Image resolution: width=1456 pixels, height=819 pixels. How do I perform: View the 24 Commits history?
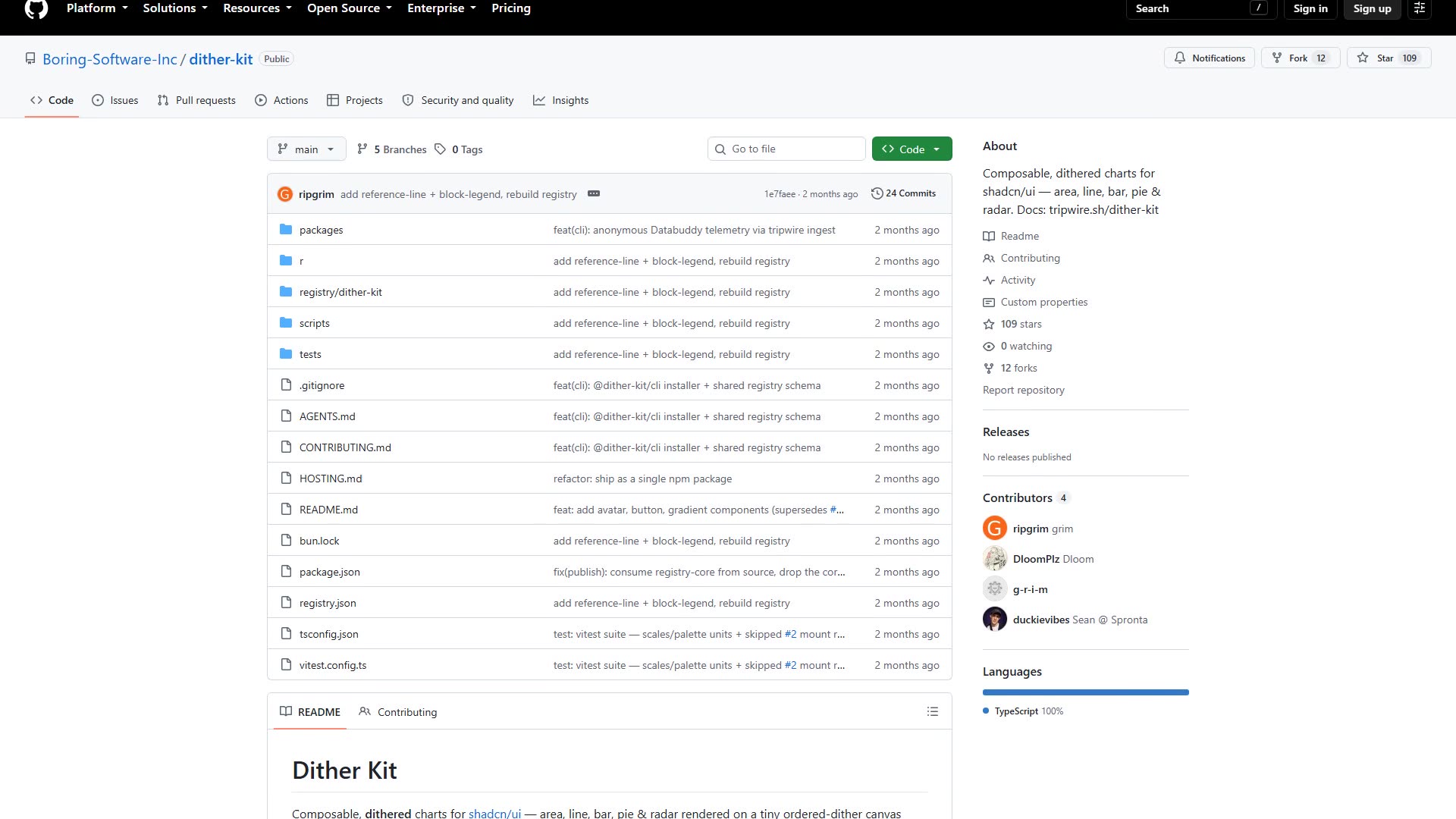(x=903, y=193)
